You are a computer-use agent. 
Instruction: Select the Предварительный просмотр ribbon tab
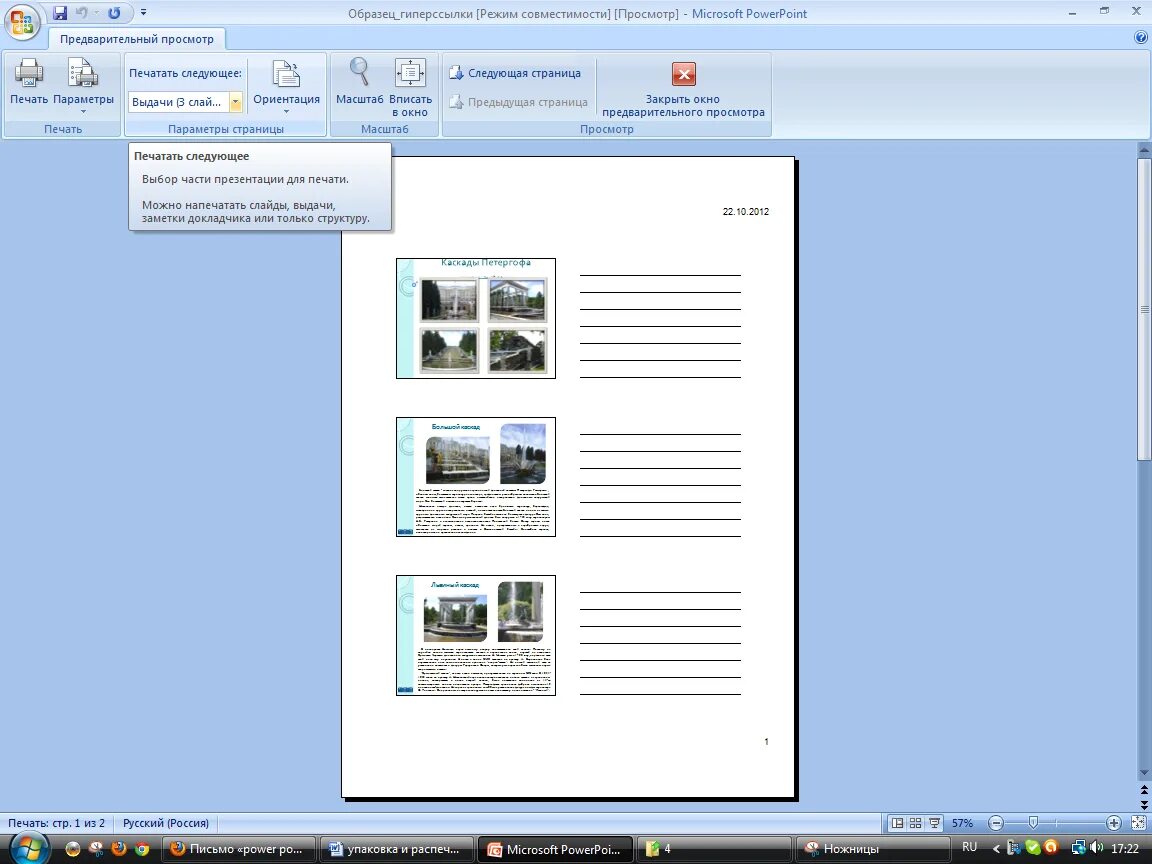click(137, 39)
